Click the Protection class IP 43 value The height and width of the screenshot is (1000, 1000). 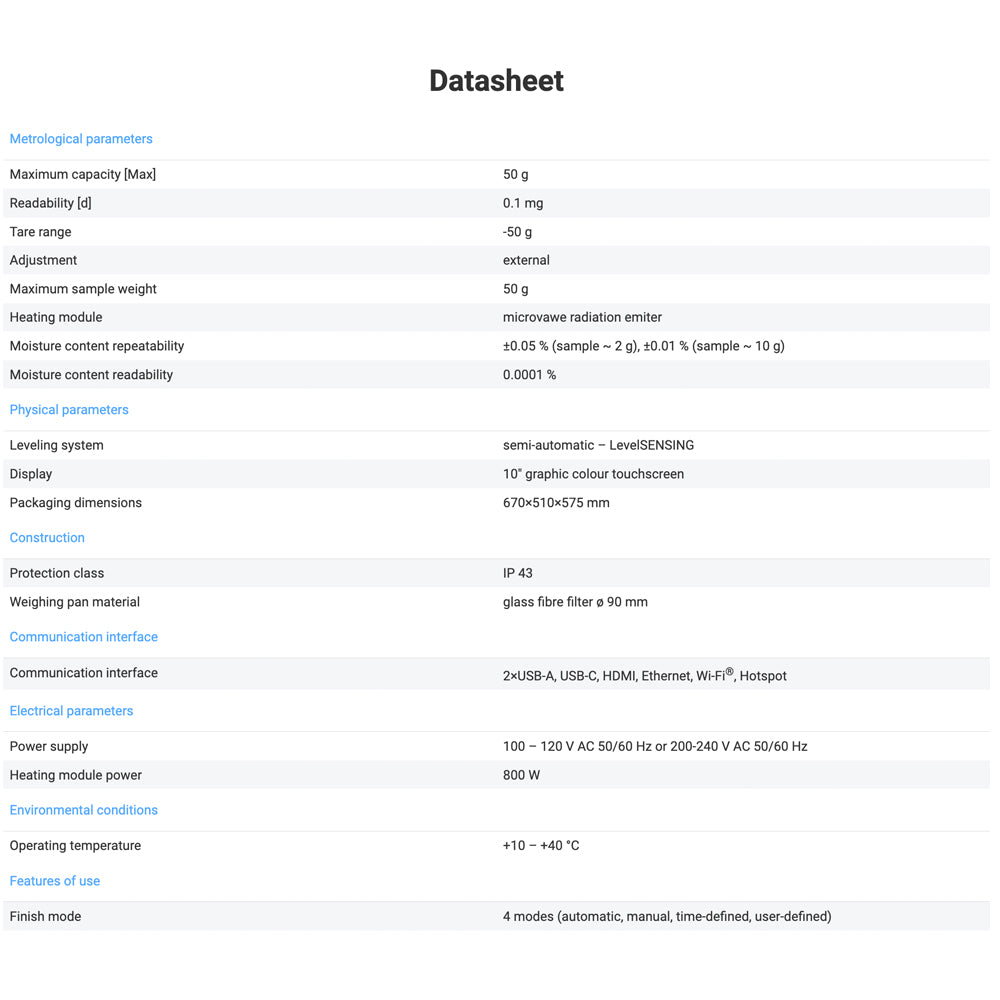pyautogui.click(x=518, y=573)
